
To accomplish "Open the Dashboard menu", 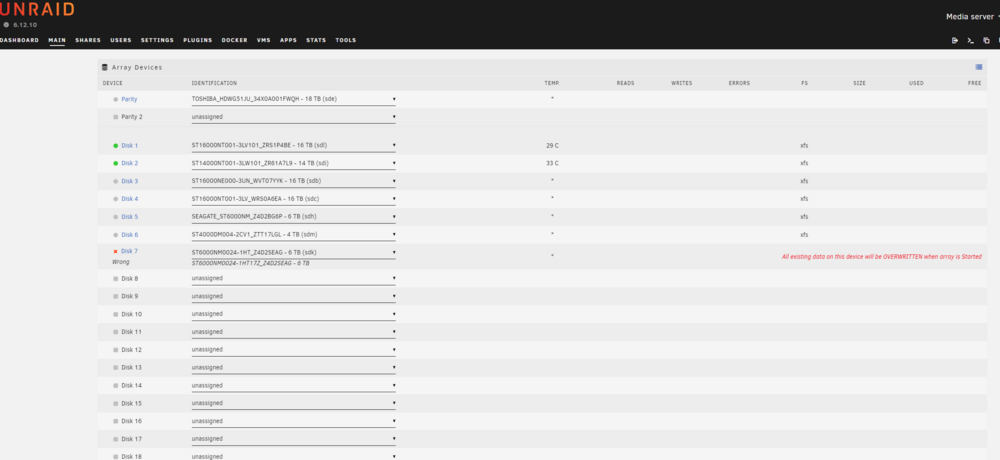I will 19,40.
